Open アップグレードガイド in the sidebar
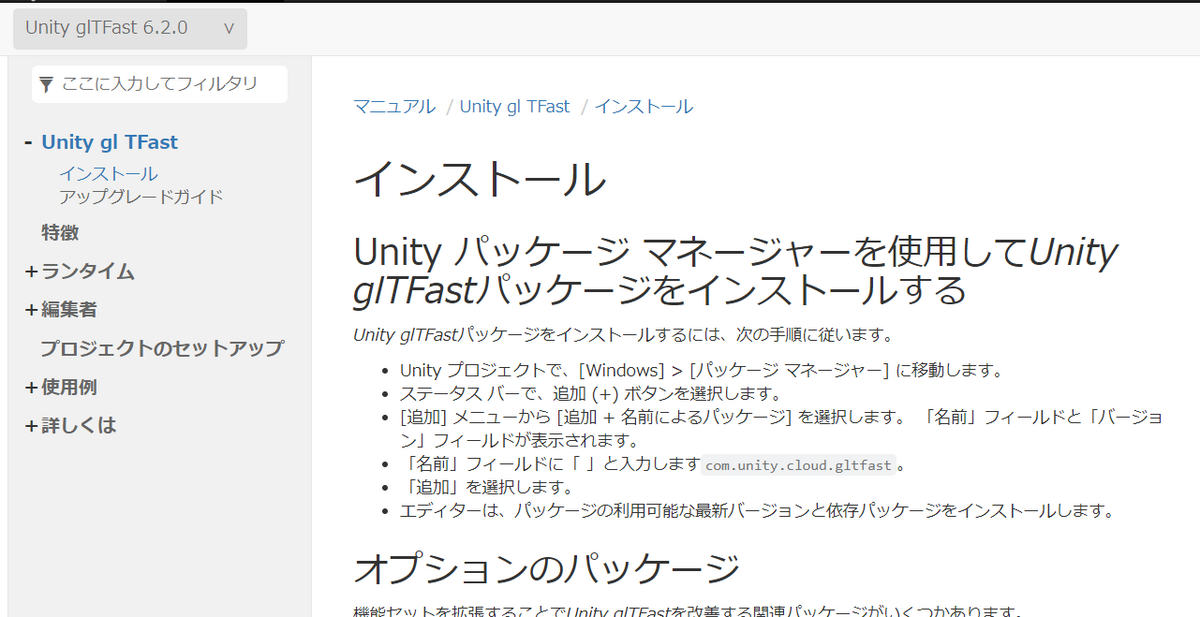Viewport: 1200px width, 617px height. click(x=141, y=197)
